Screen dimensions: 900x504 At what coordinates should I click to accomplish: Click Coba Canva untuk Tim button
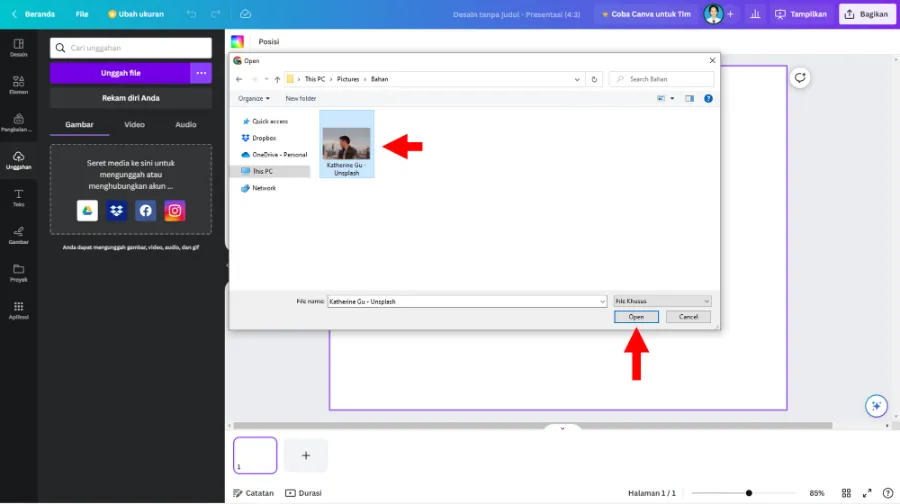646,14
